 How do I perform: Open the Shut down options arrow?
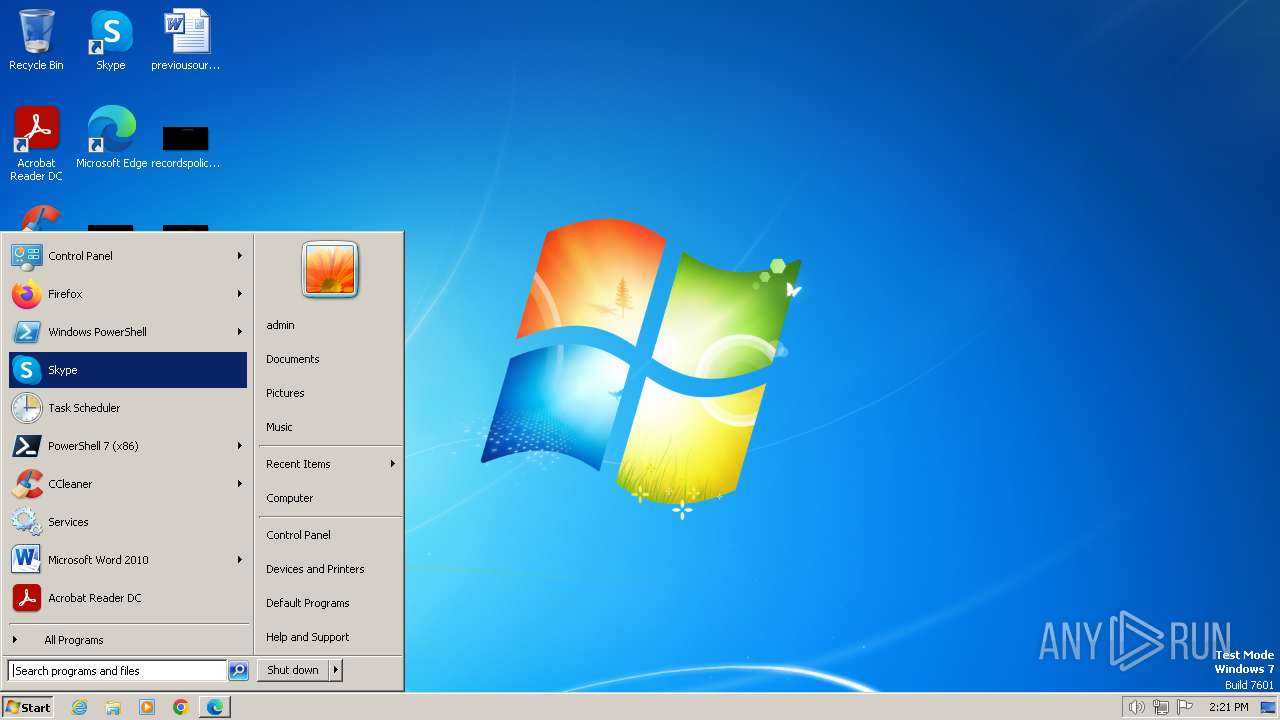click(336, 670)
